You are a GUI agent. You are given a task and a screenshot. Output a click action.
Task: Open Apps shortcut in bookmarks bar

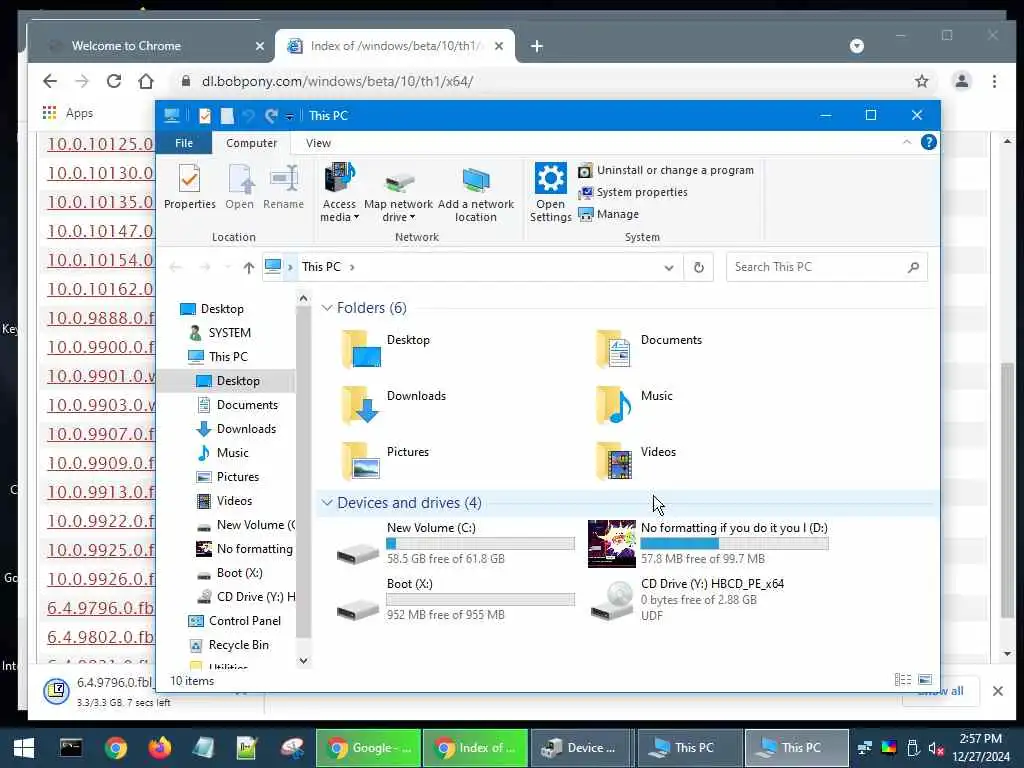tap(68, 113)
